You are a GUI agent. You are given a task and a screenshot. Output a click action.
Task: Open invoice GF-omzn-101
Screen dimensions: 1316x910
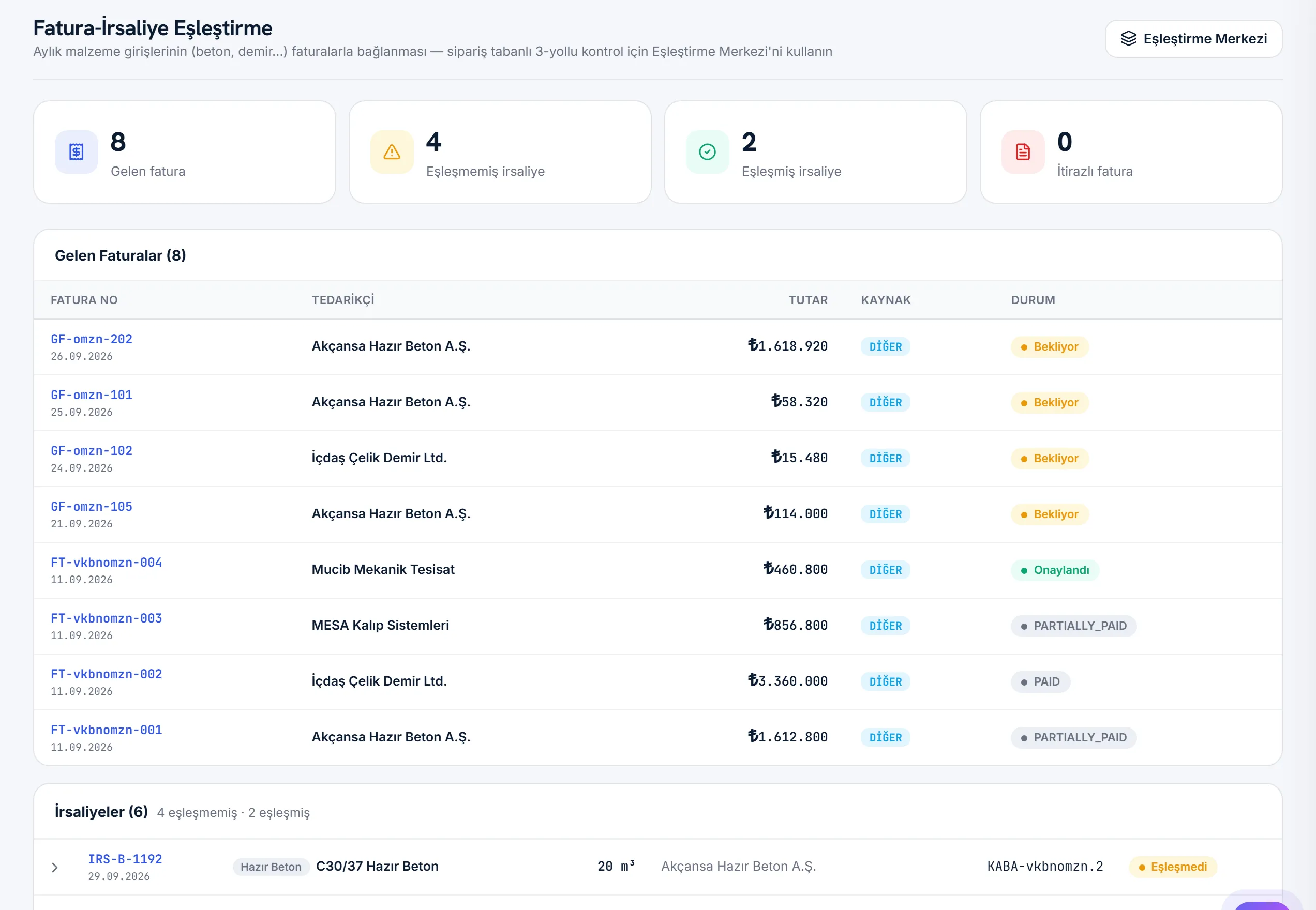[92, 395]
